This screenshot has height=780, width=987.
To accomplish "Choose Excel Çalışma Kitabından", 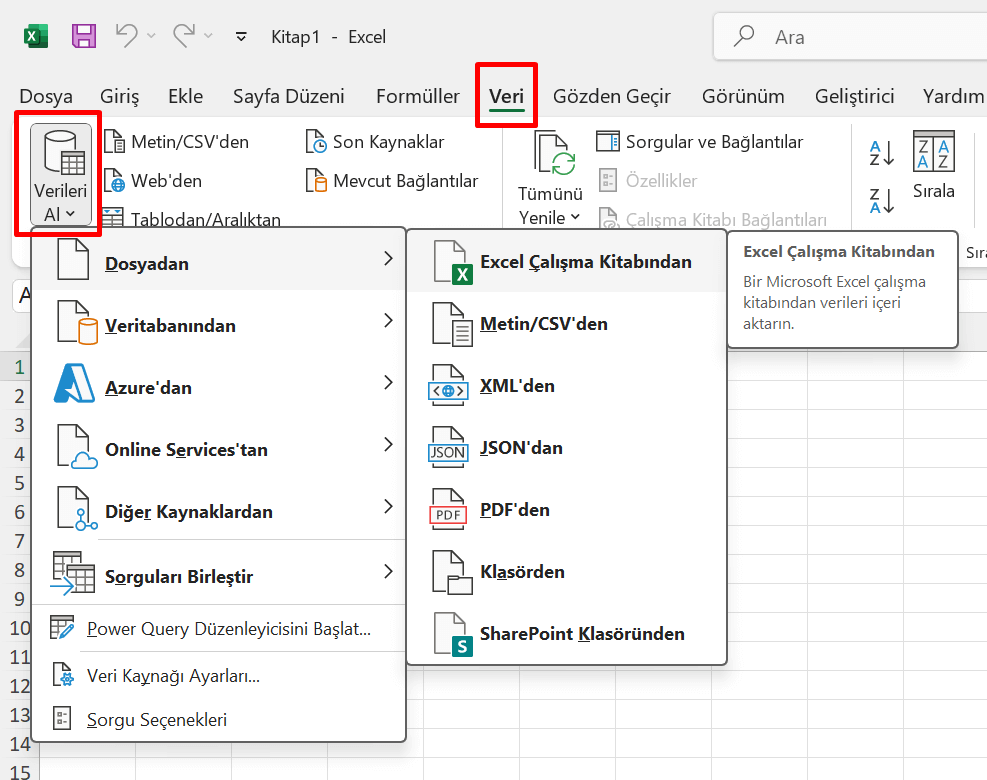I will pyautogui.click(x=567, y=261).
